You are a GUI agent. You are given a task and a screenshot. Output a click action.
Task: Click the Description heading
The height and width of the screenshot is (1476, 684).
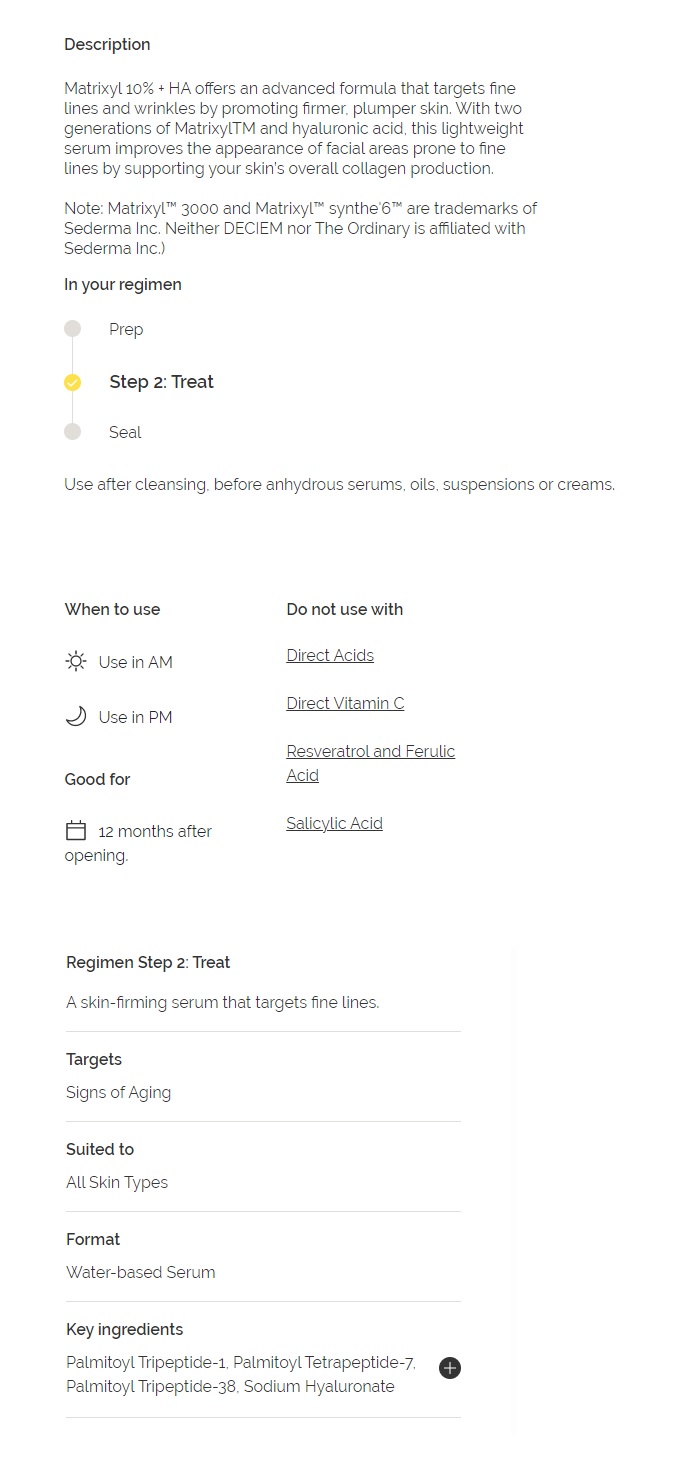(x=107, y=44)
